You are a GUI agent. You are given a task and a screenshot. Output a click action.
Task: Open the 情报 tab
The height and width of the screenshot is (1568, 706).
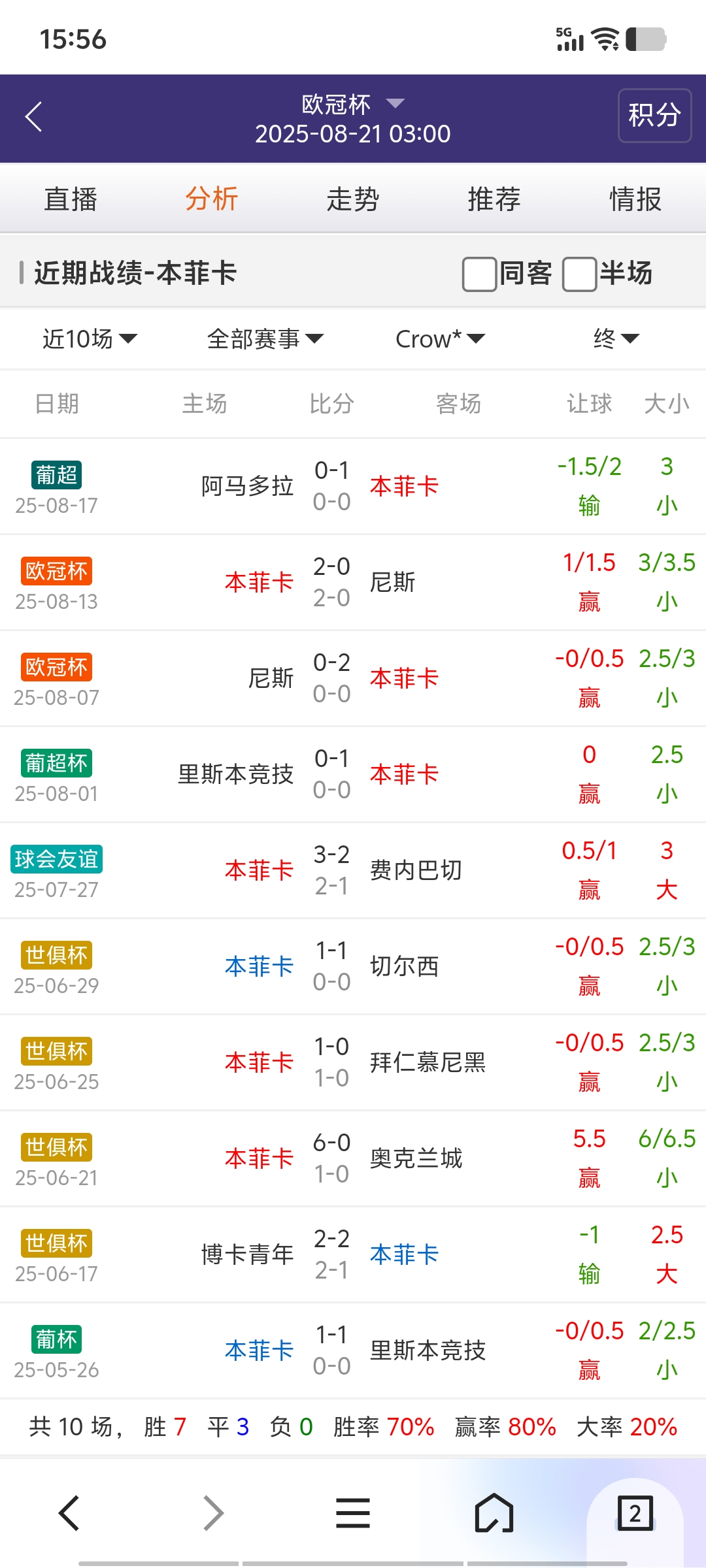(635, 199)
